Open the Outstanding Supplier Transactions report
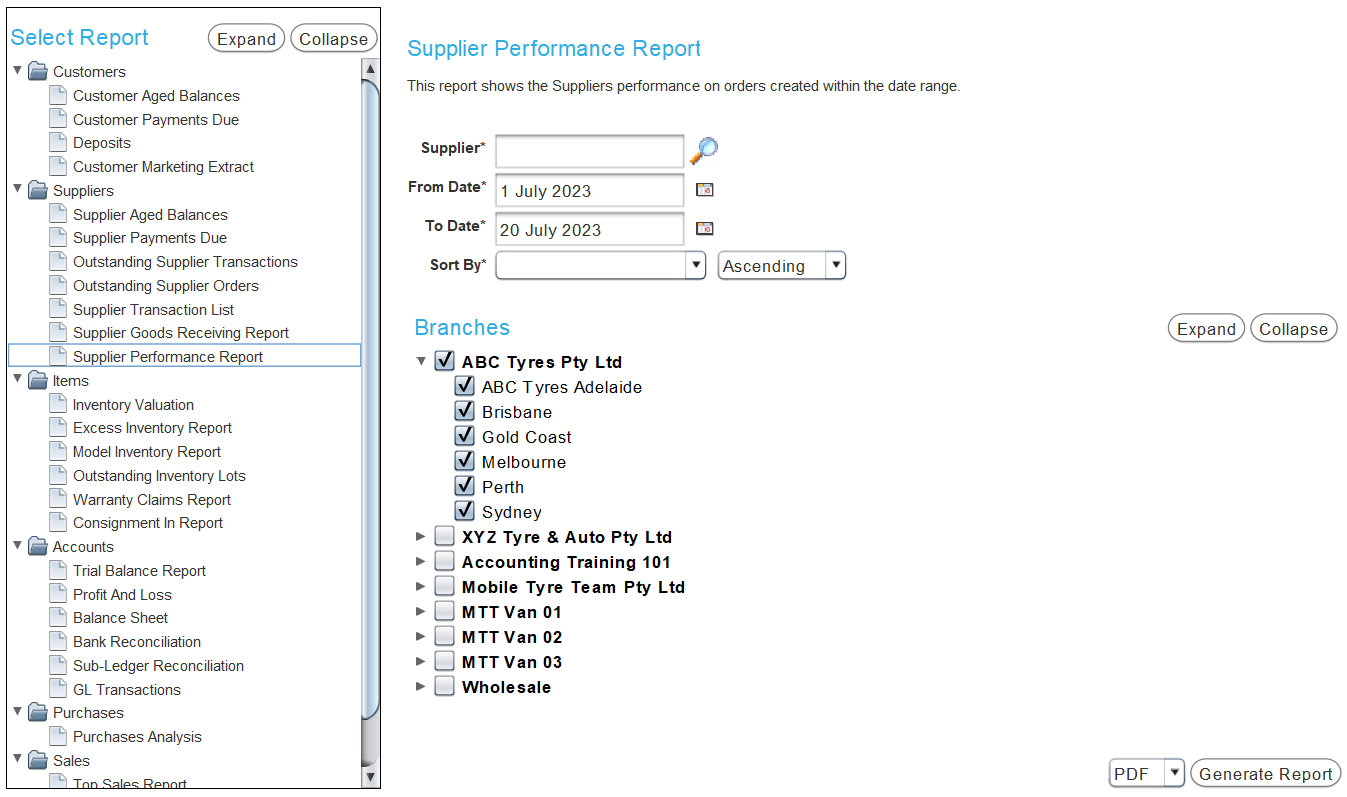This screenshot has height=797, width=1347. (x=185, y=262)
